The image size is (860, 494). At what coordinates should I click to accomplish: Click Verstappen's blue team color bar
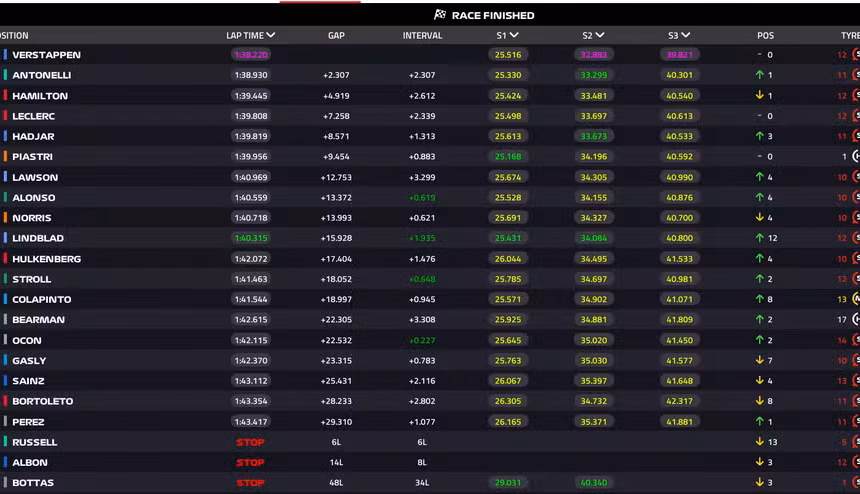click(x=5, y=54)
